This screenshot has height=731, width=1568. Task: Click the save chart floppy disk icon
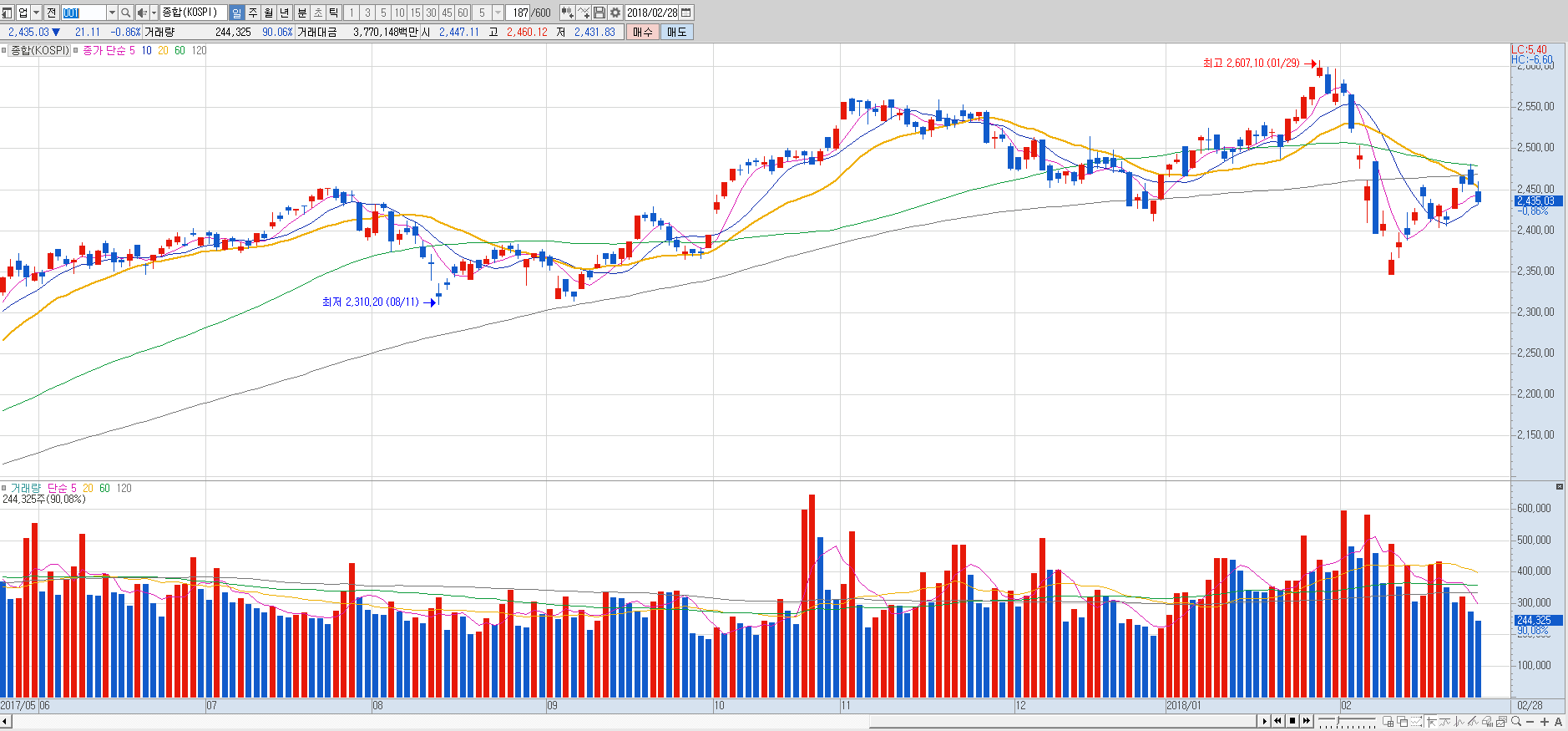click(x=599, y=13)
